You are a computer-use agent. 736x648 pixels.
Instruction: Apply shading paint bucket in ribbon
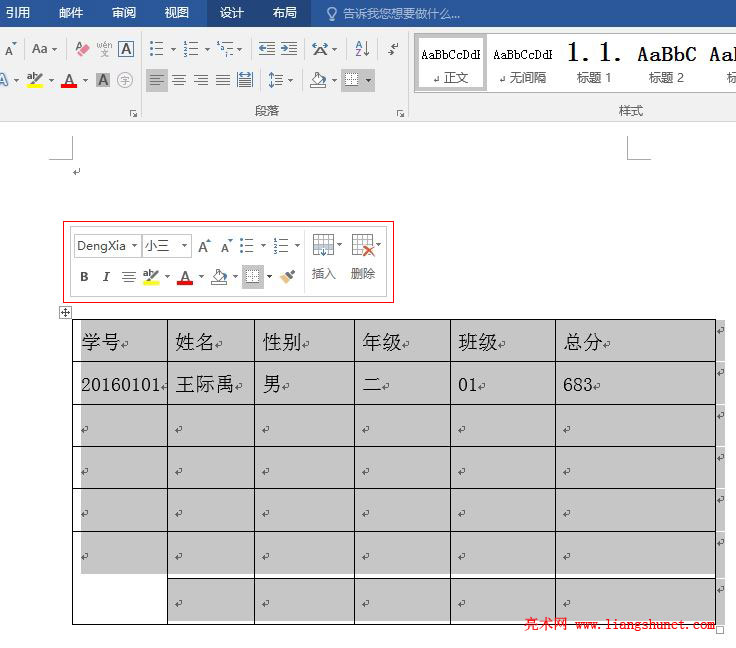(318, 80)
